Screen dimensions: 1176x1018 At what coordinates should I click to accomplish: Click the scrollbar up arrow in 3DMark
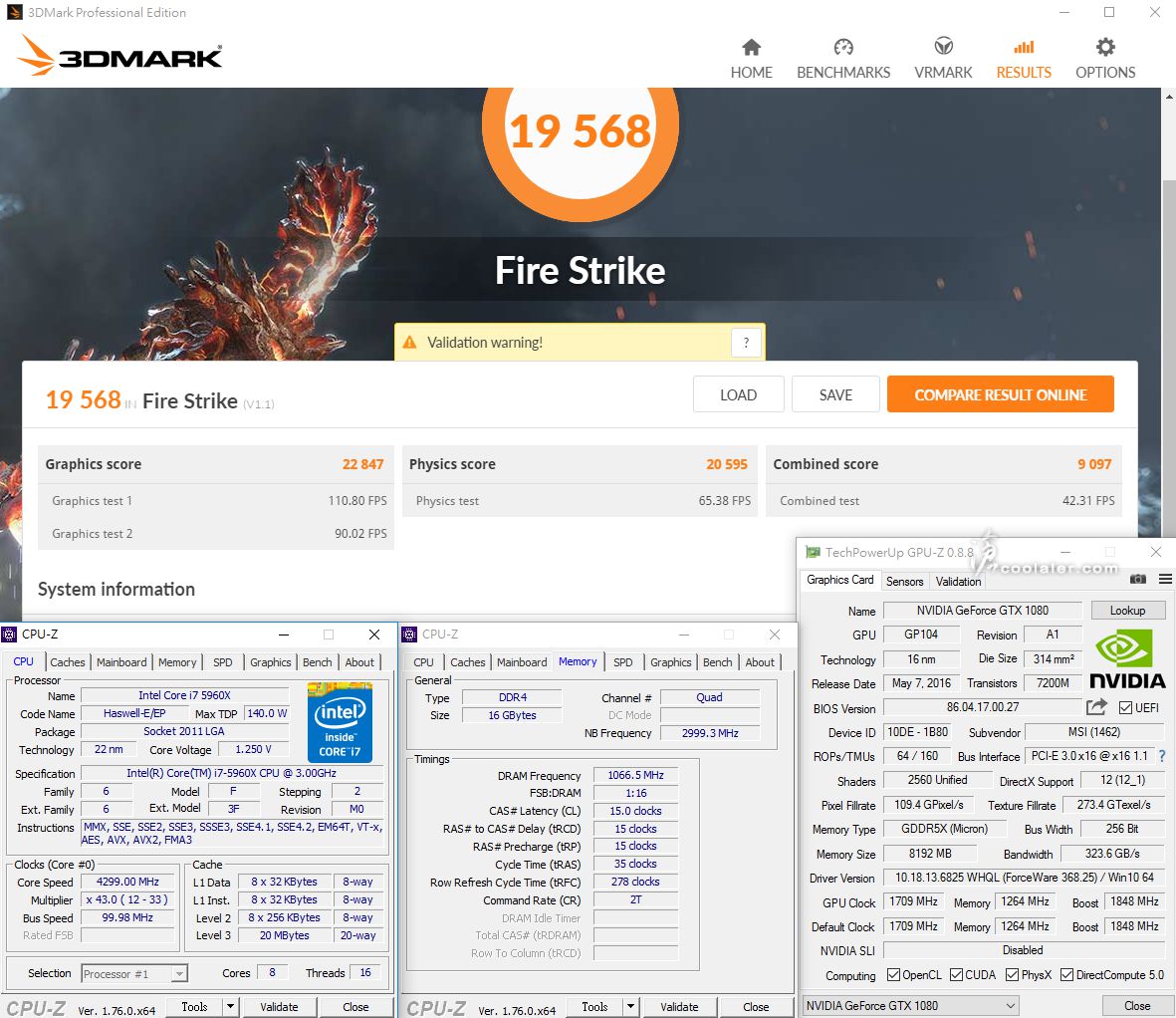1169,96
